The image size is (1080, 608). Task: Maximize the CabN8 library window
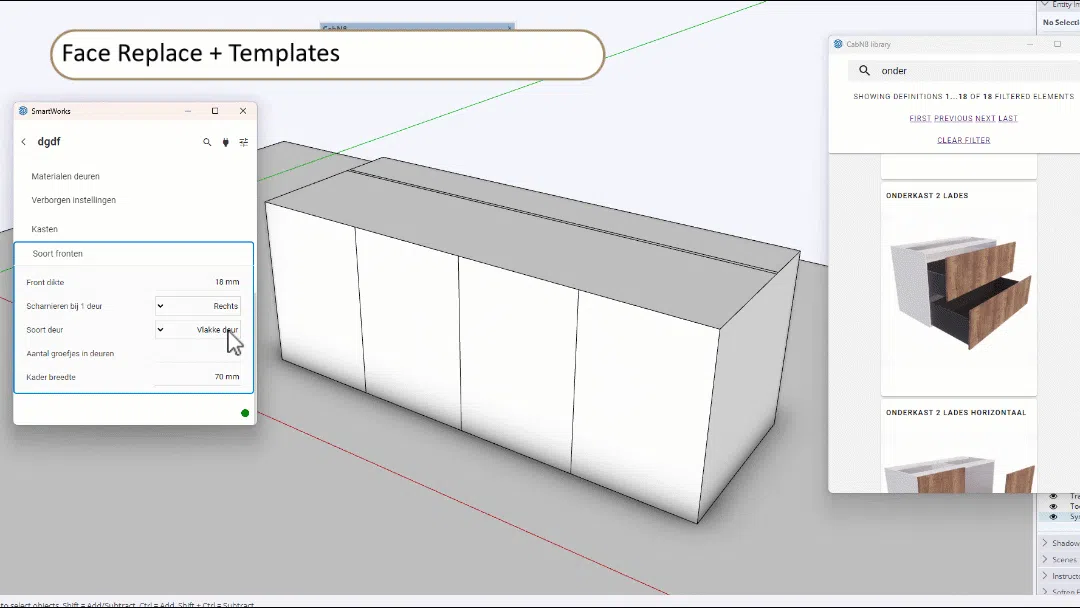click(x=1057, y=44)
